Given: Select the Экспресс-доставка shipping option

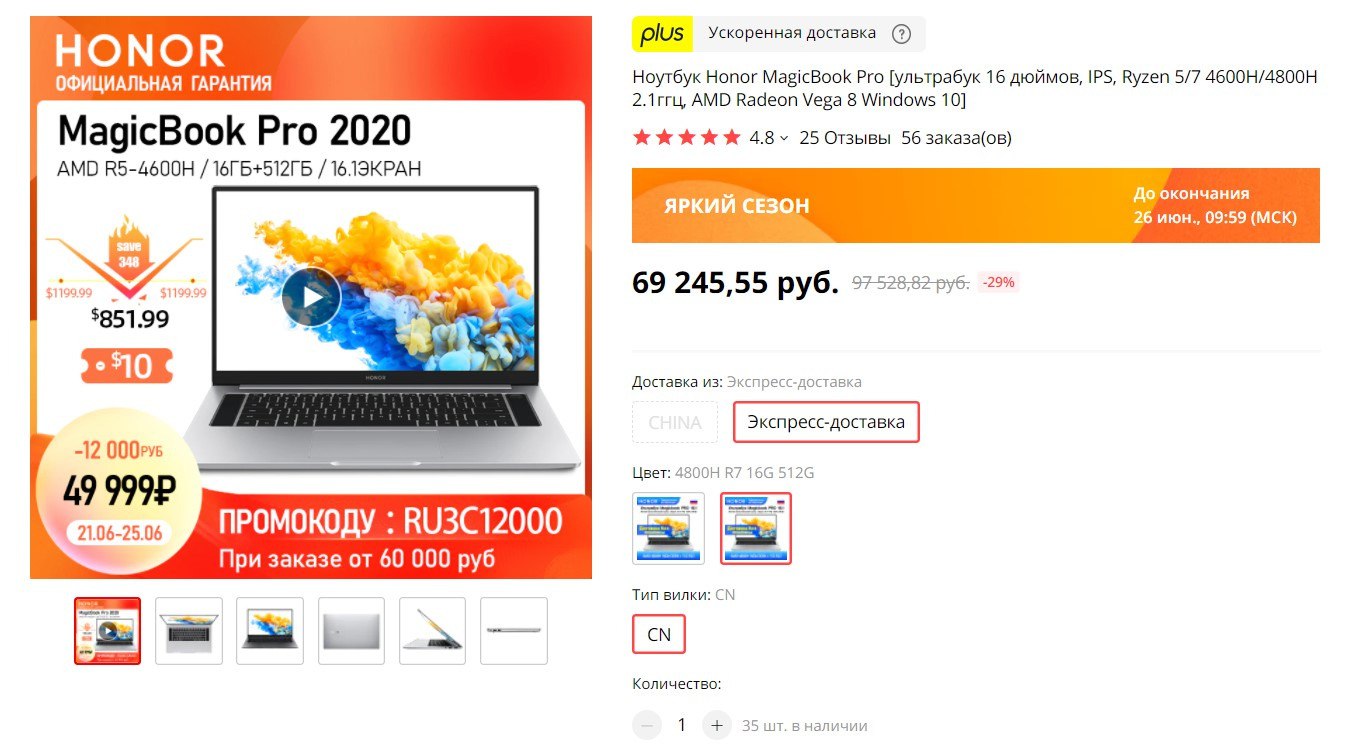Looking at the screenshot, I should click(x=826, y=422).
